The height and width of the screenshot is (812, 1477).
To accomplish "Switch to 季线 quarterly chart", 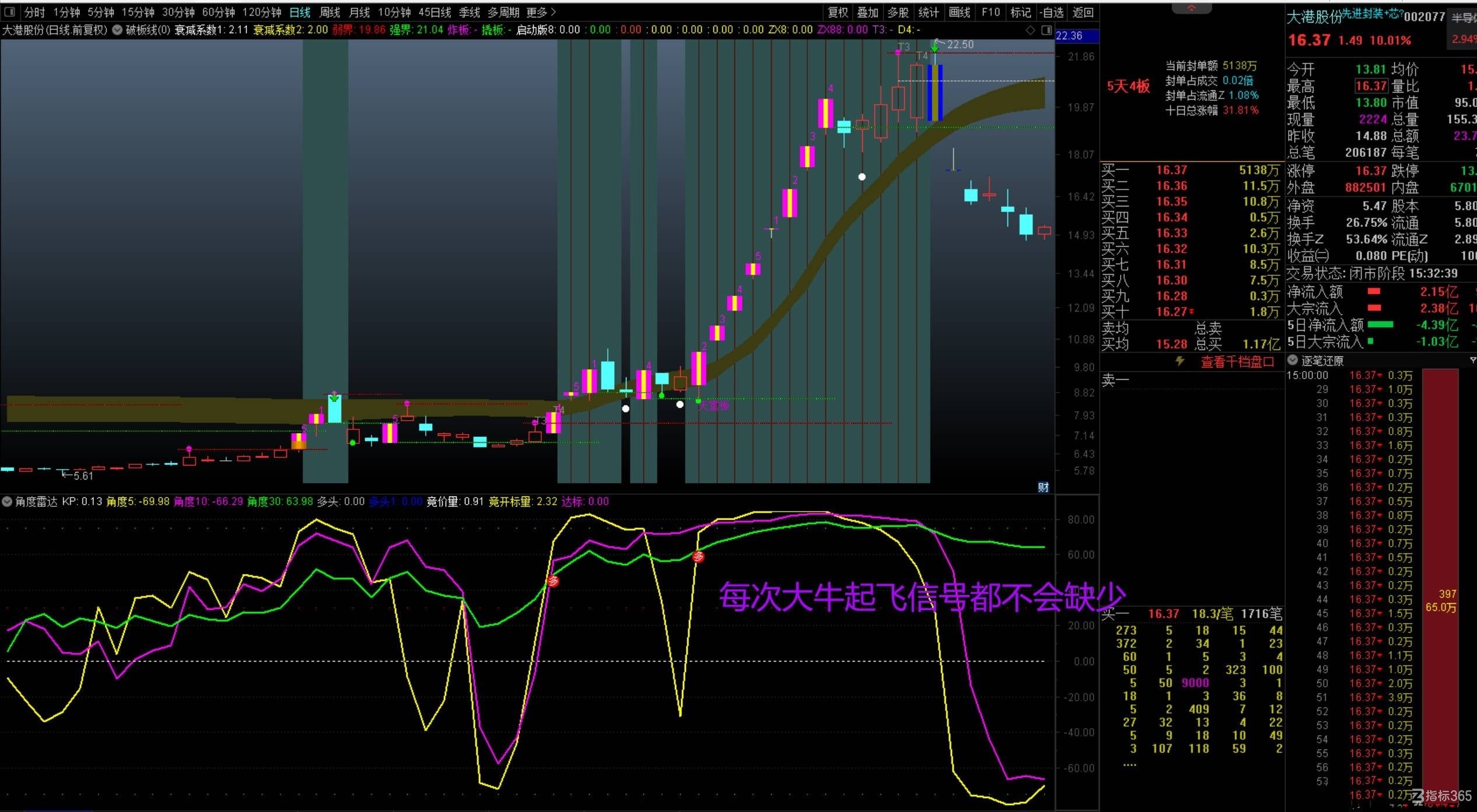I will click(x=469, y=12).
